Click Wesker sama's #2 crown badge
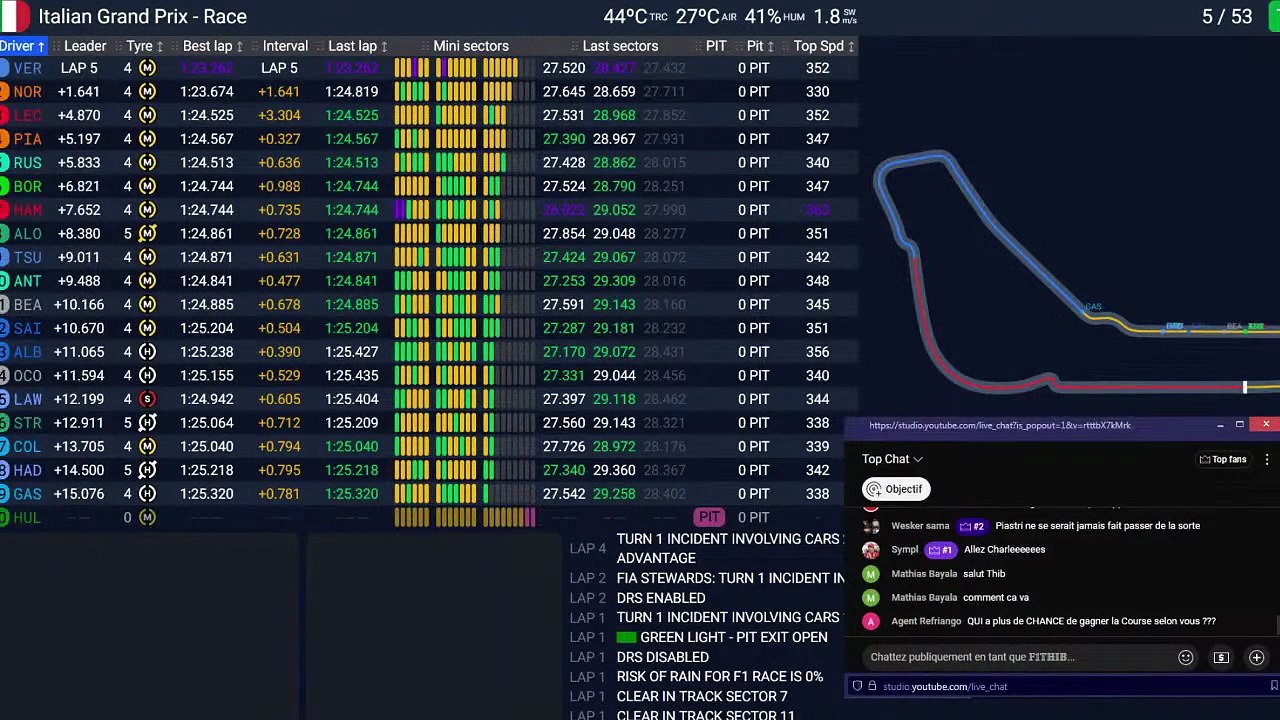Screen dimensions: 1280x720 (971, 526)
